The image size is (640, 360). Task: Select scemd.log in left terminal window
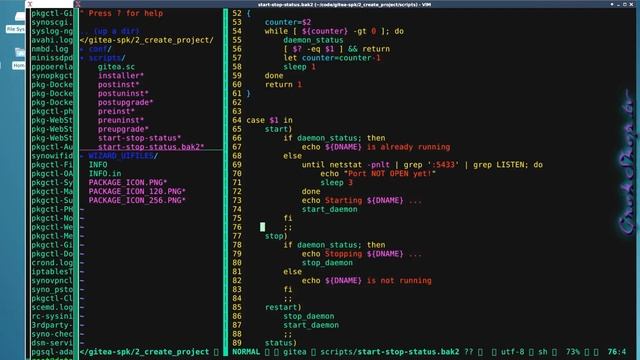[52, 307]
